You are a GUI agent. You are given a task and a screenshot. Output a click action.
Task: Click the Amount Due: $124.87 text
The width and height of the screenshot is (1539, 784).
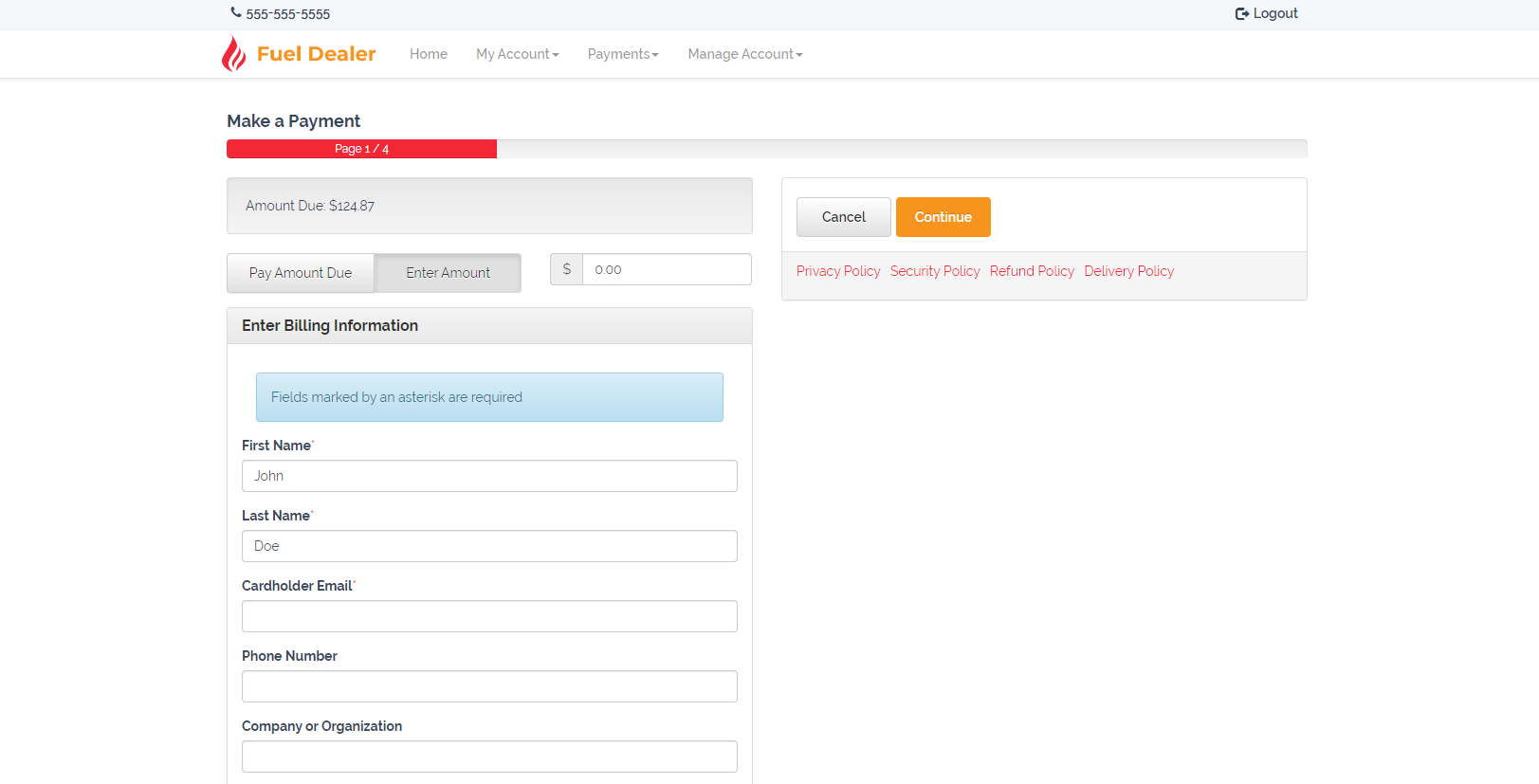[310, 206]
